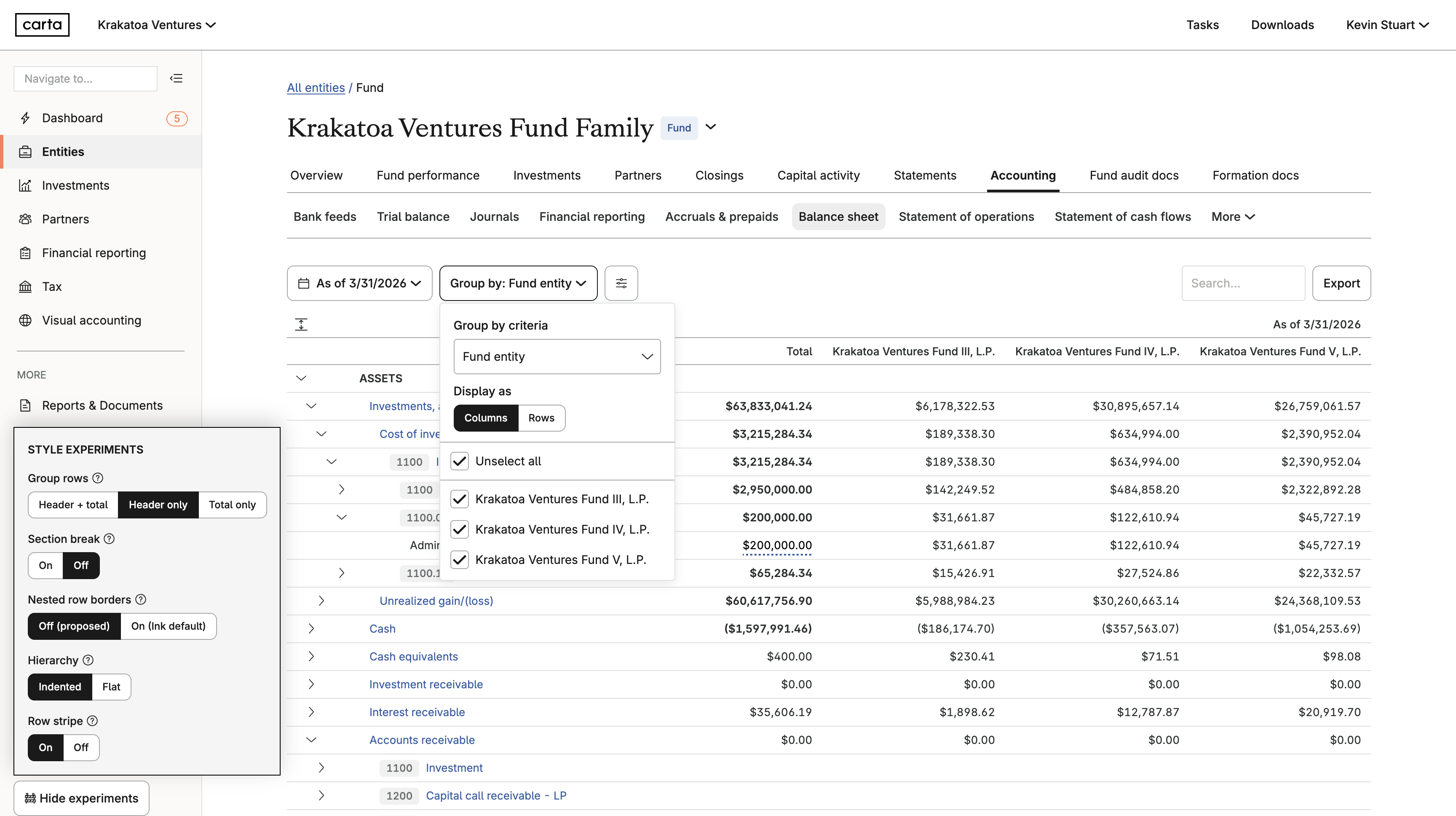This screenshot has height=816, width=1456.
Task: Open the Fund entity criteria dropdown
Action: (557, 357)
